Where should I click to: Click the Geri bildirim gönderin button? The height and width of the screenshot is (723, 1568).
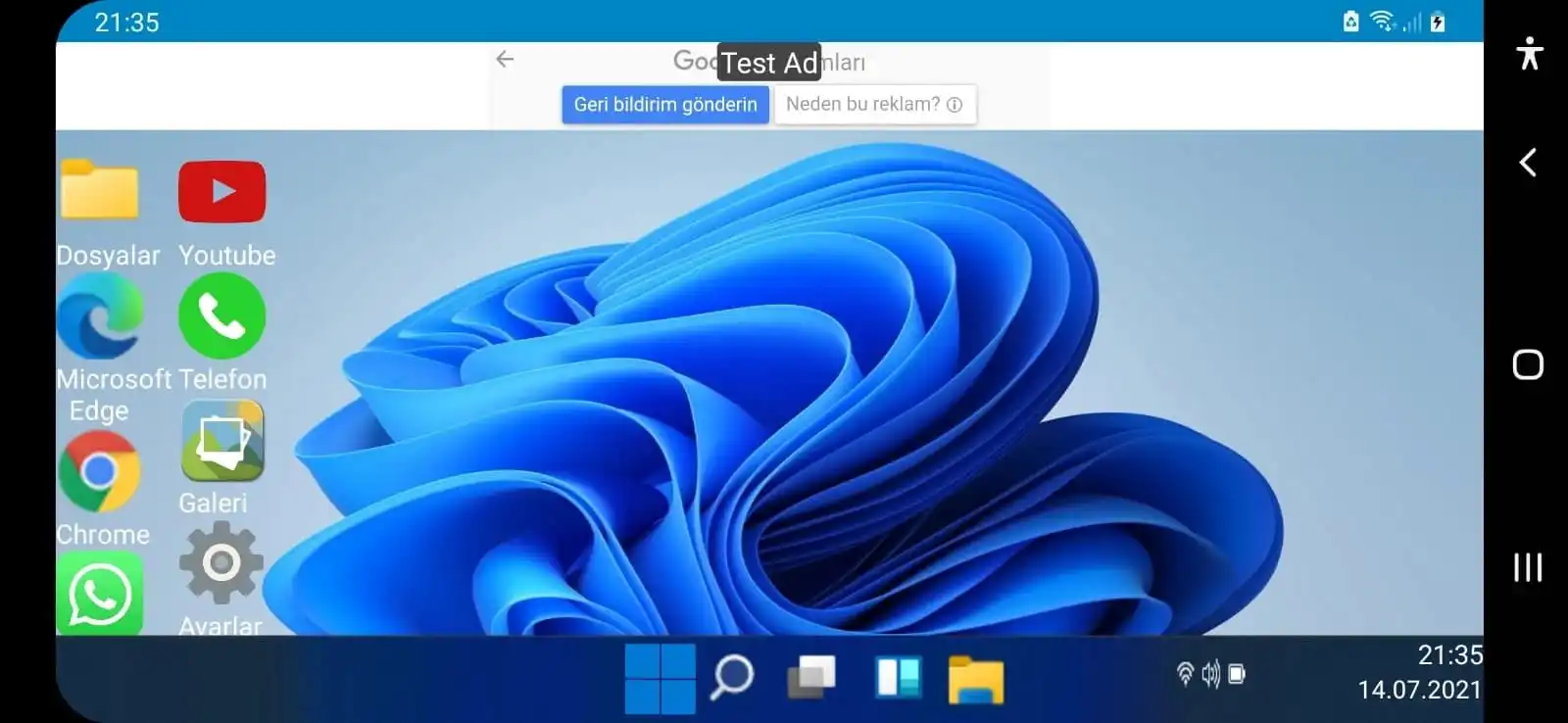(665, 105)
